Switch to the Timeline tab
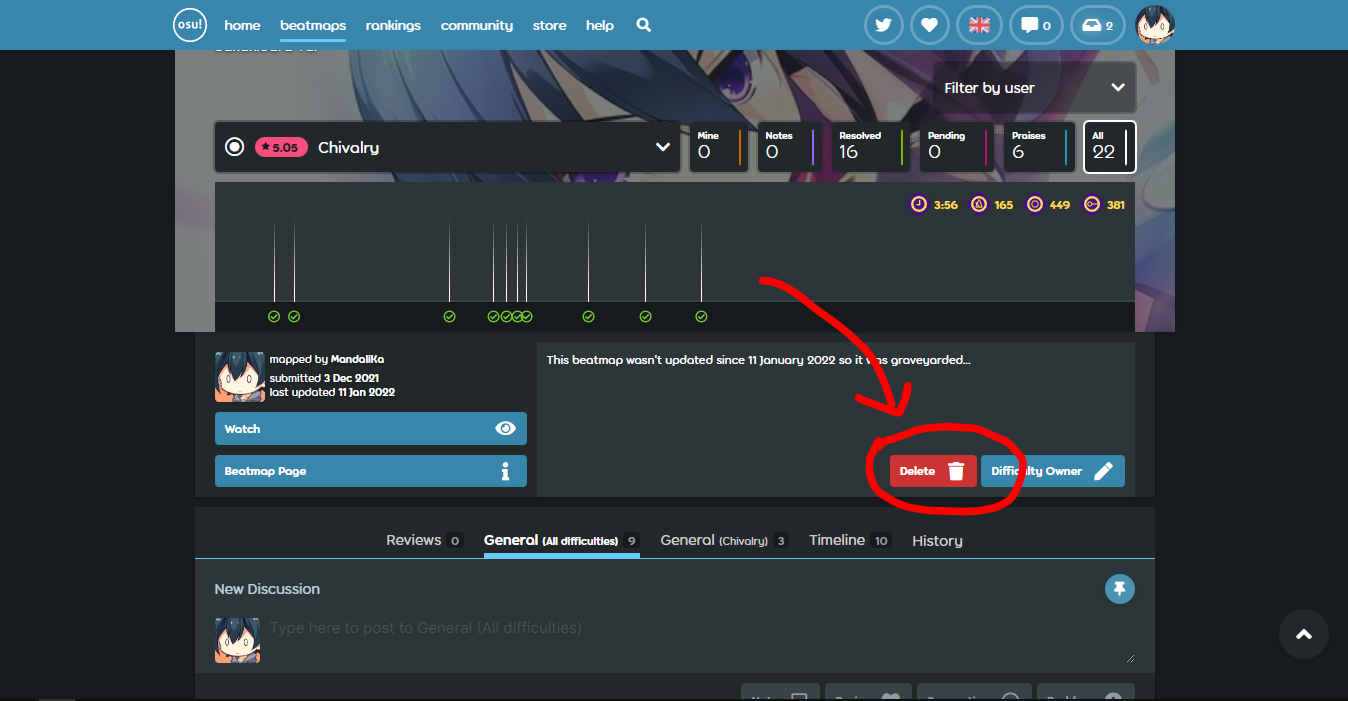 [x=850, y=540]
